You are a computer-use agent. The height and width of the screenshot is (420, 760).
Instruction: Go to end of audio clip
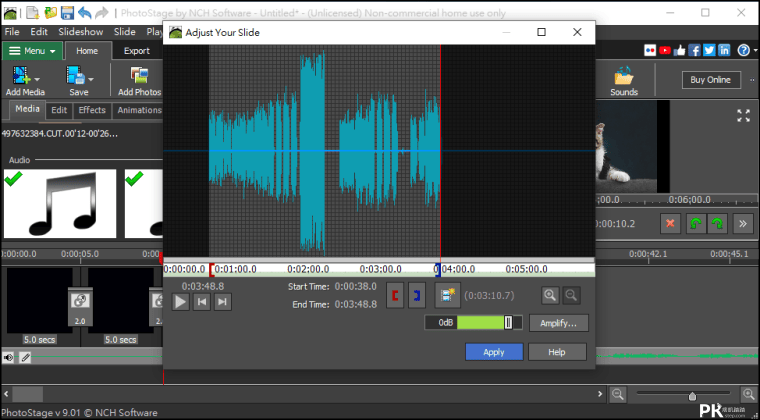(x=222, y=302)
